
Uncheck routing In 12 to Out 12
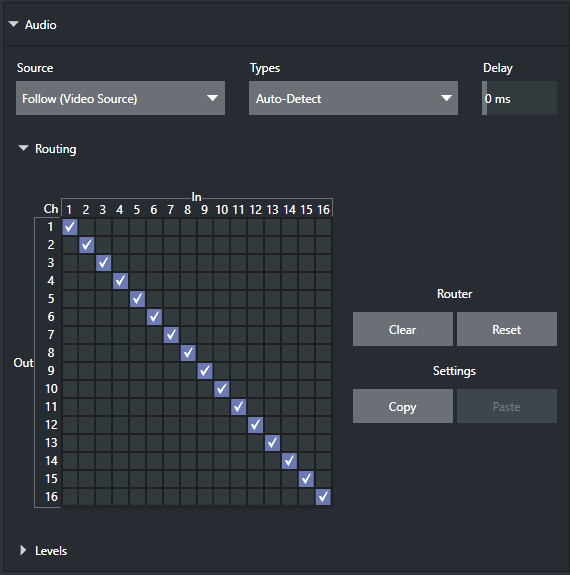tap(256, 425)
